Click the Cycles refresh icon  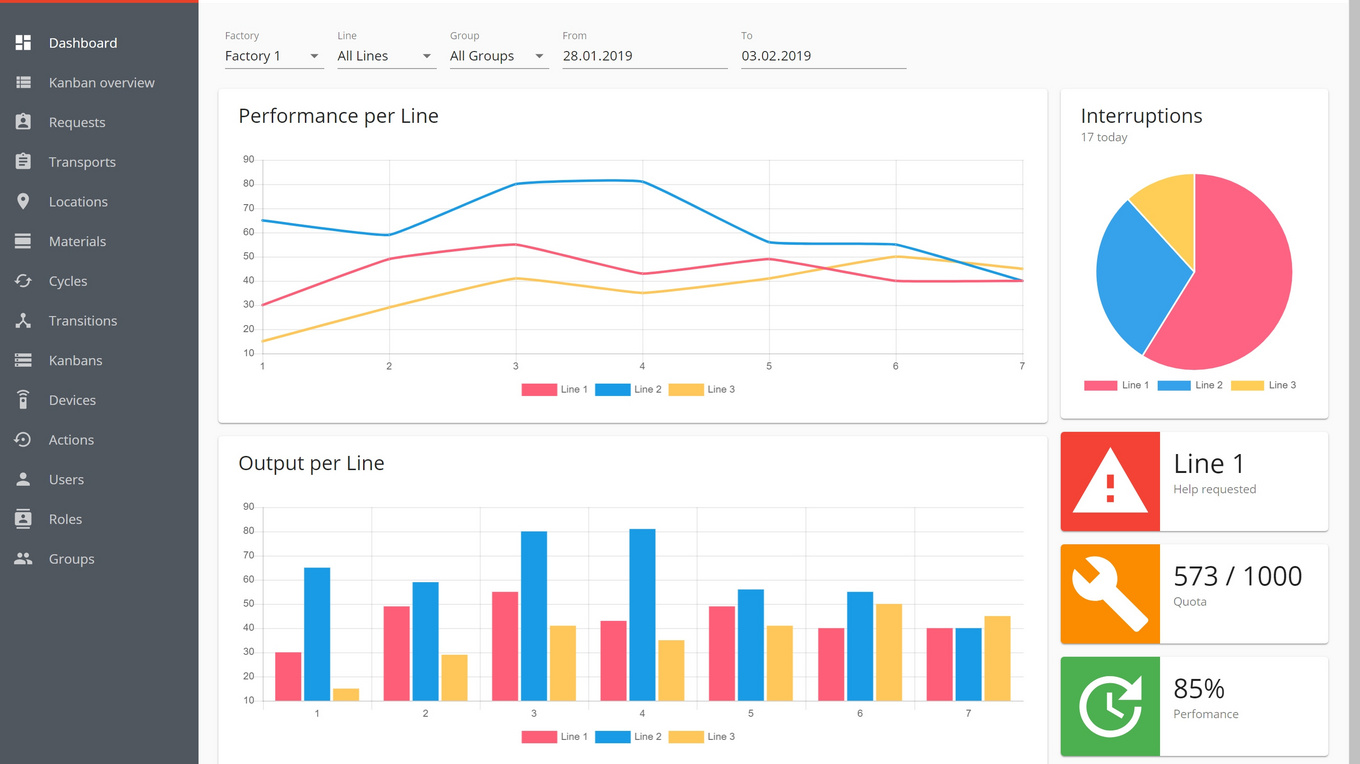pos(23,281)
